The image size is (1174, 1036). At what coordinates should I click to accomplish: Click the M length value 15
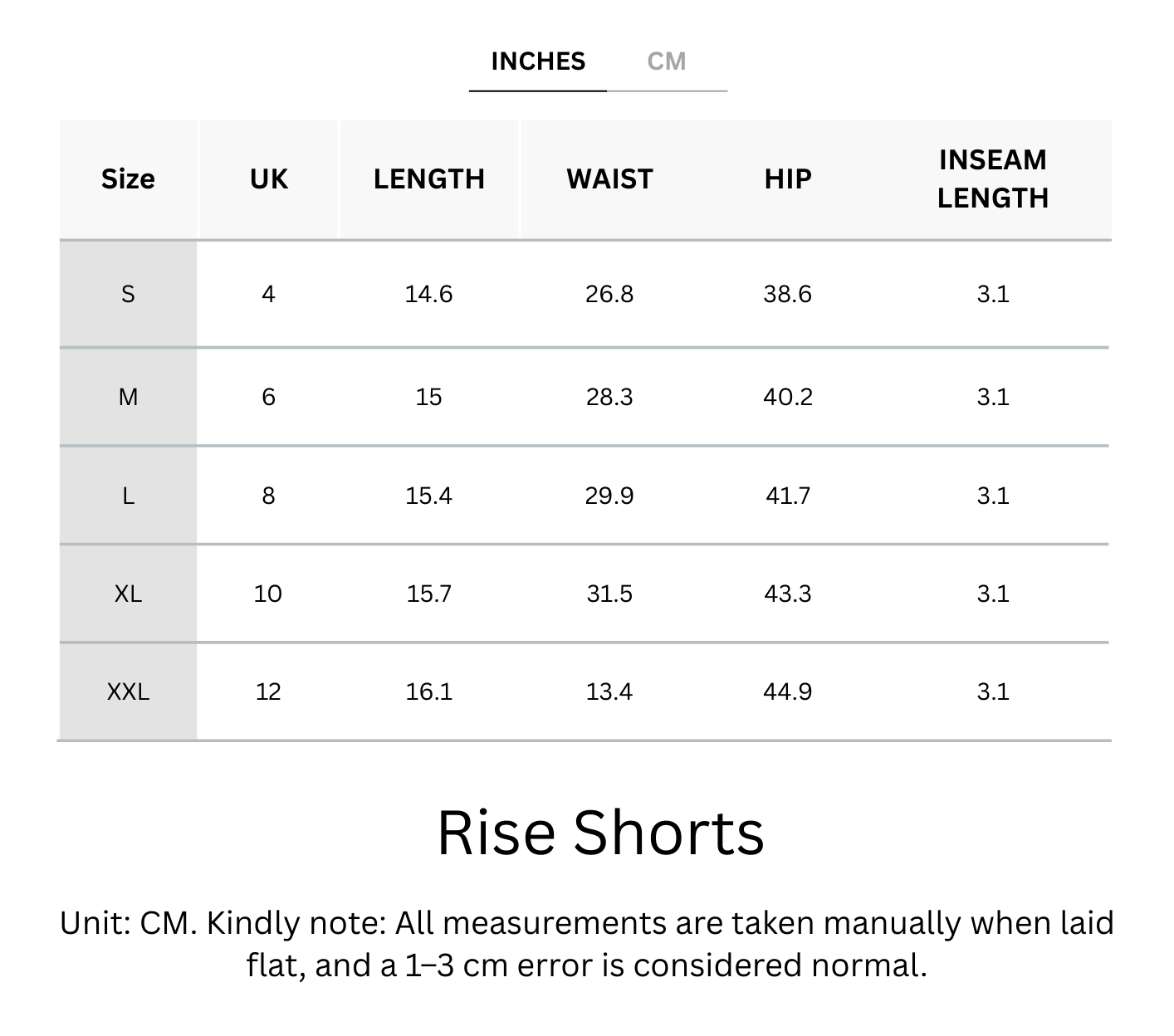pos(428,397)
